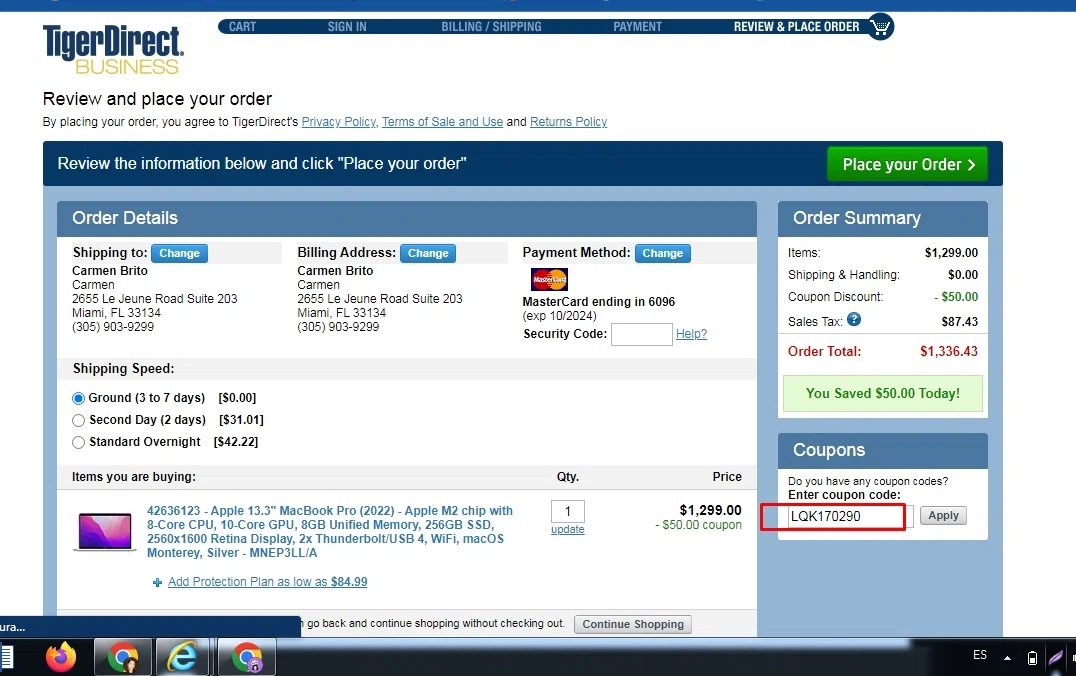The height and width of the screenshot is (676, 1076).
Task: Click the coupon code field LQK170290
Action: coord(851,516)
